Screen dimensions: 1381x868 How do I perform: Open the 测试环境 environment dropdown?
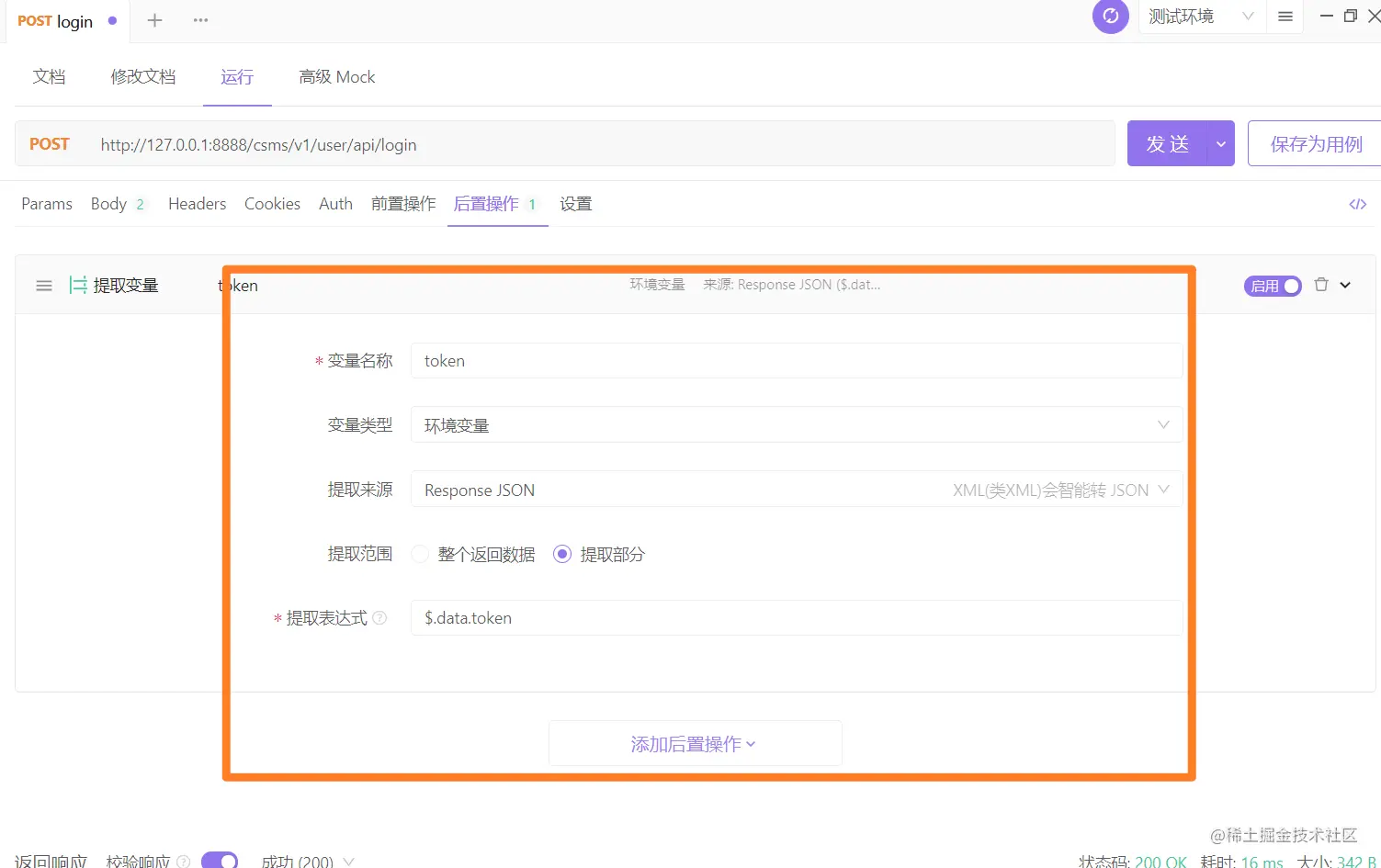[x=1202, y=17]
